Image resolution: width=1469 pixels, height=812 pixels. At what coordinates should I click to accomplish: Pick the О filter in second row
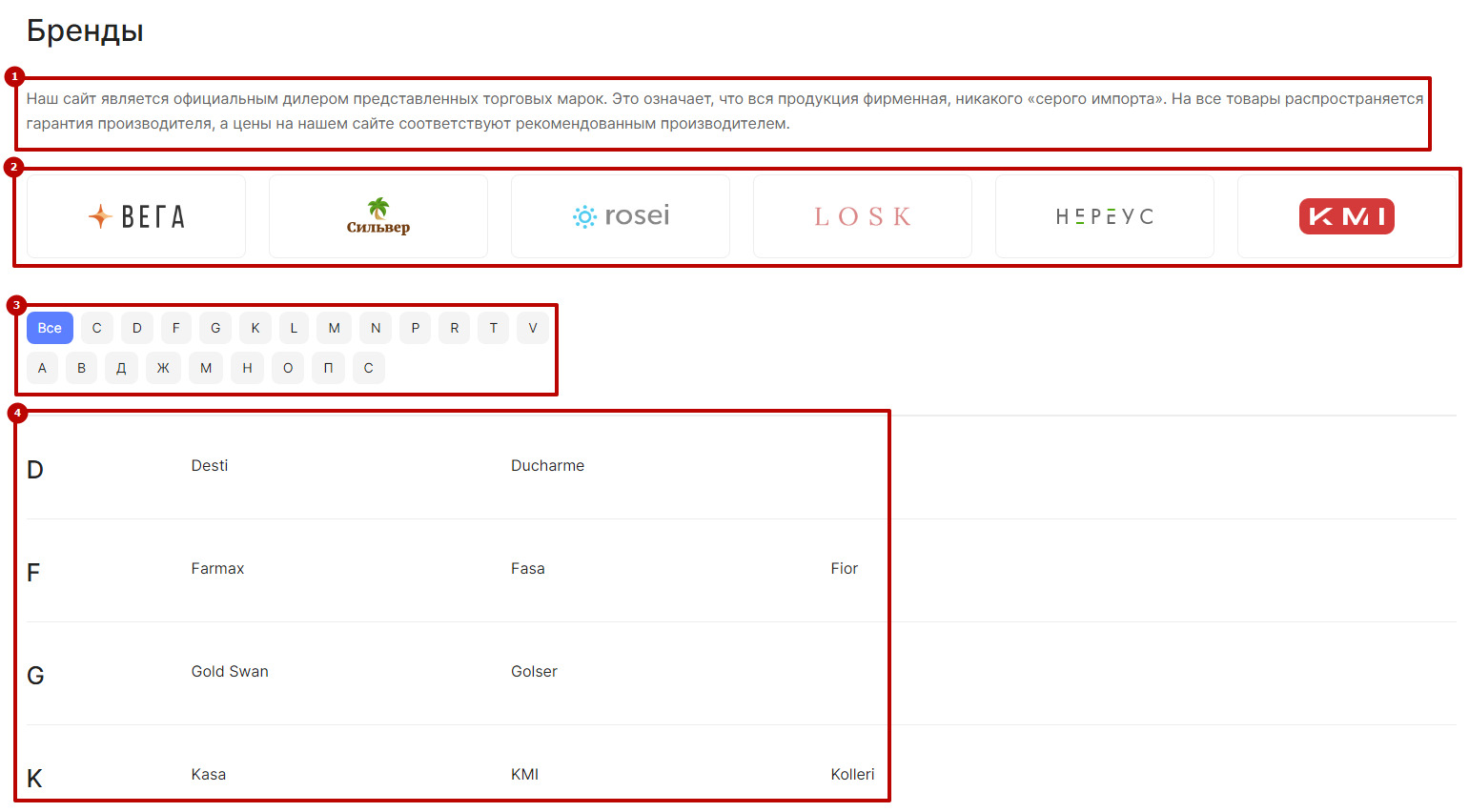(288, 368)
